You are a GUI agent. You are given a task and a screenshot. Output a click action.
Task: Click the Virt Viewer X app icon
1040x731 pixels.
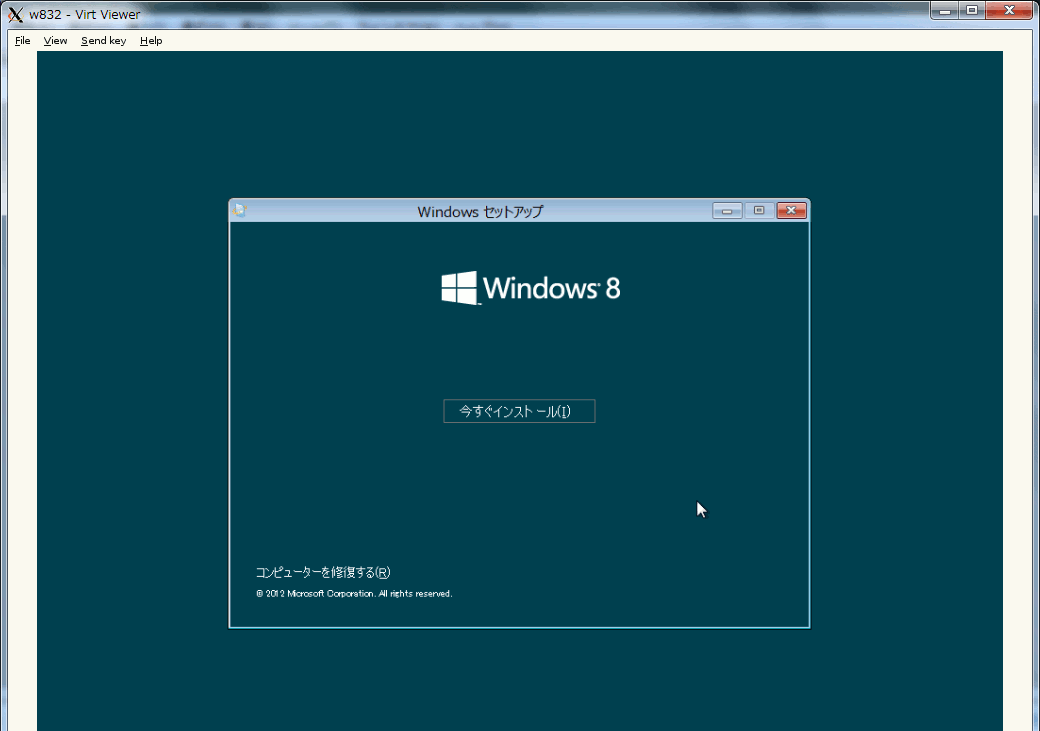(15, 14)
